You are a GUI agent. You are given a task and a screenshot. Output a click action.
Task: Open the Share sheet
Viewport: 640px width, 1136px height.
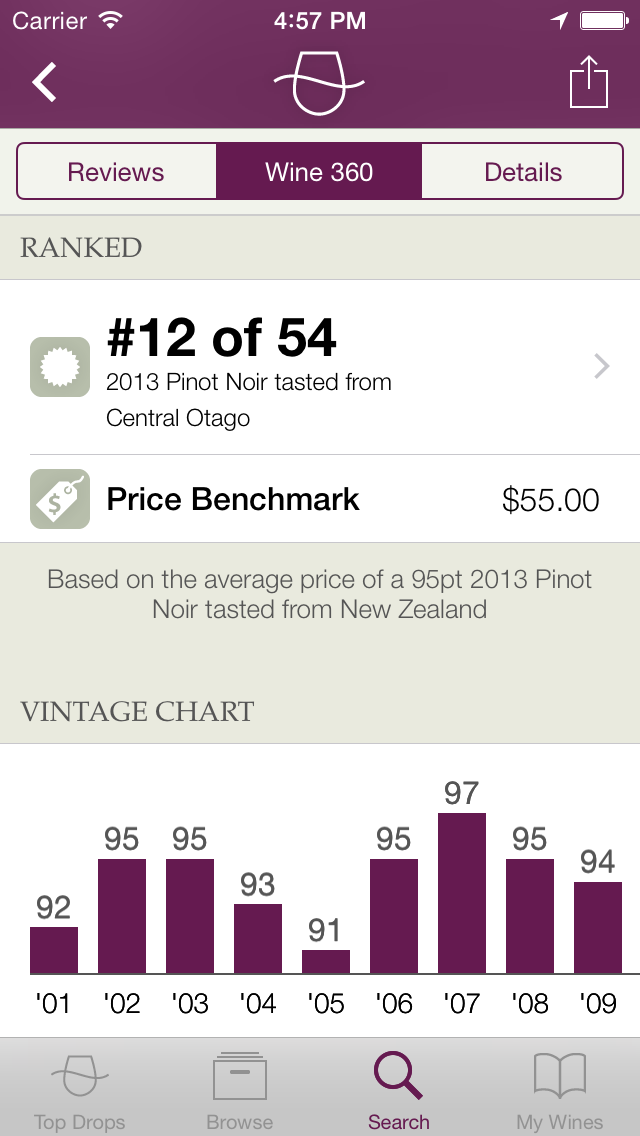pos(589,83)
